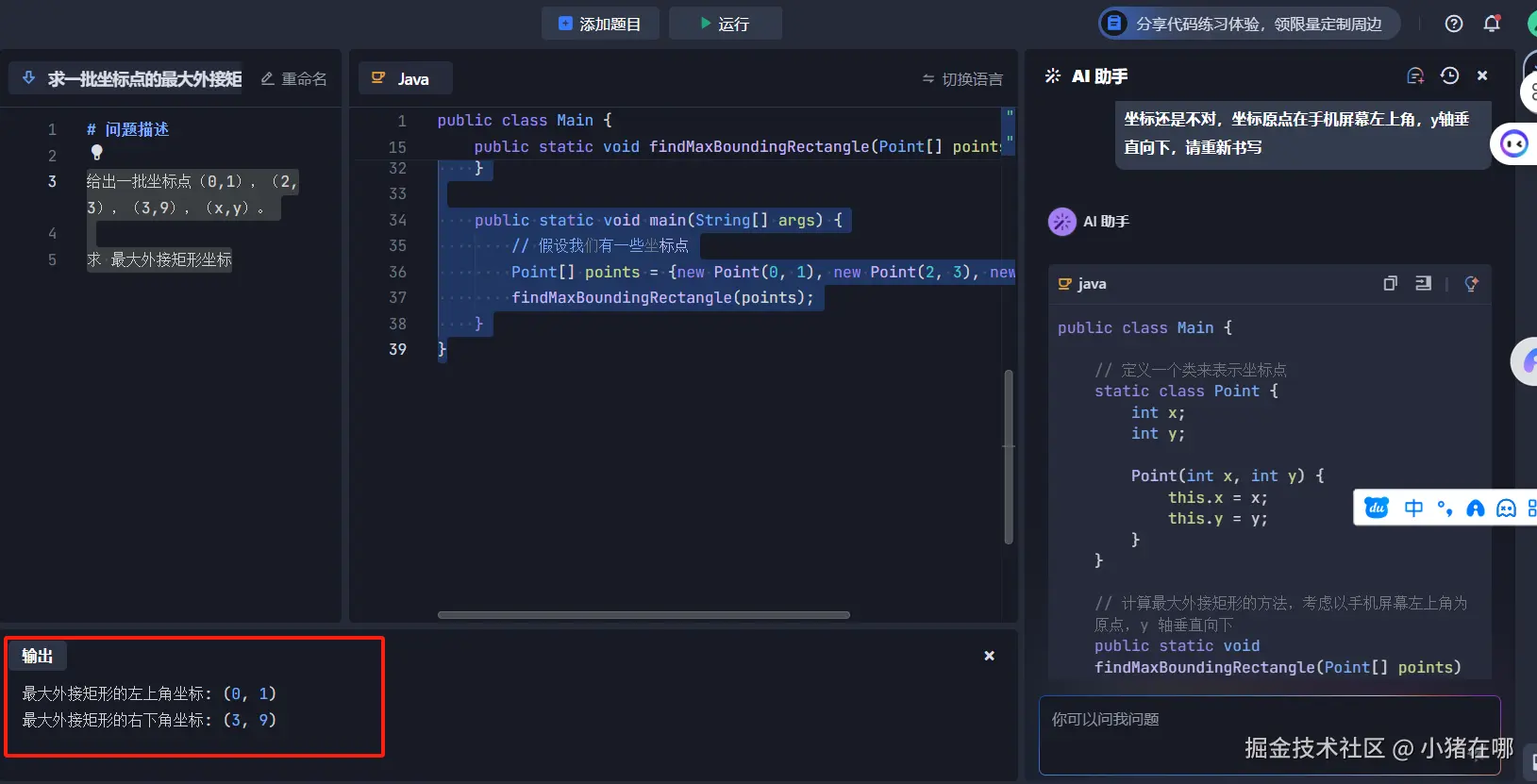The width and height of the screenshot is (1537, 784).
Task: Select the 求一批坐标点的最大外接矩 problem tab
Action: coord(125,78)
